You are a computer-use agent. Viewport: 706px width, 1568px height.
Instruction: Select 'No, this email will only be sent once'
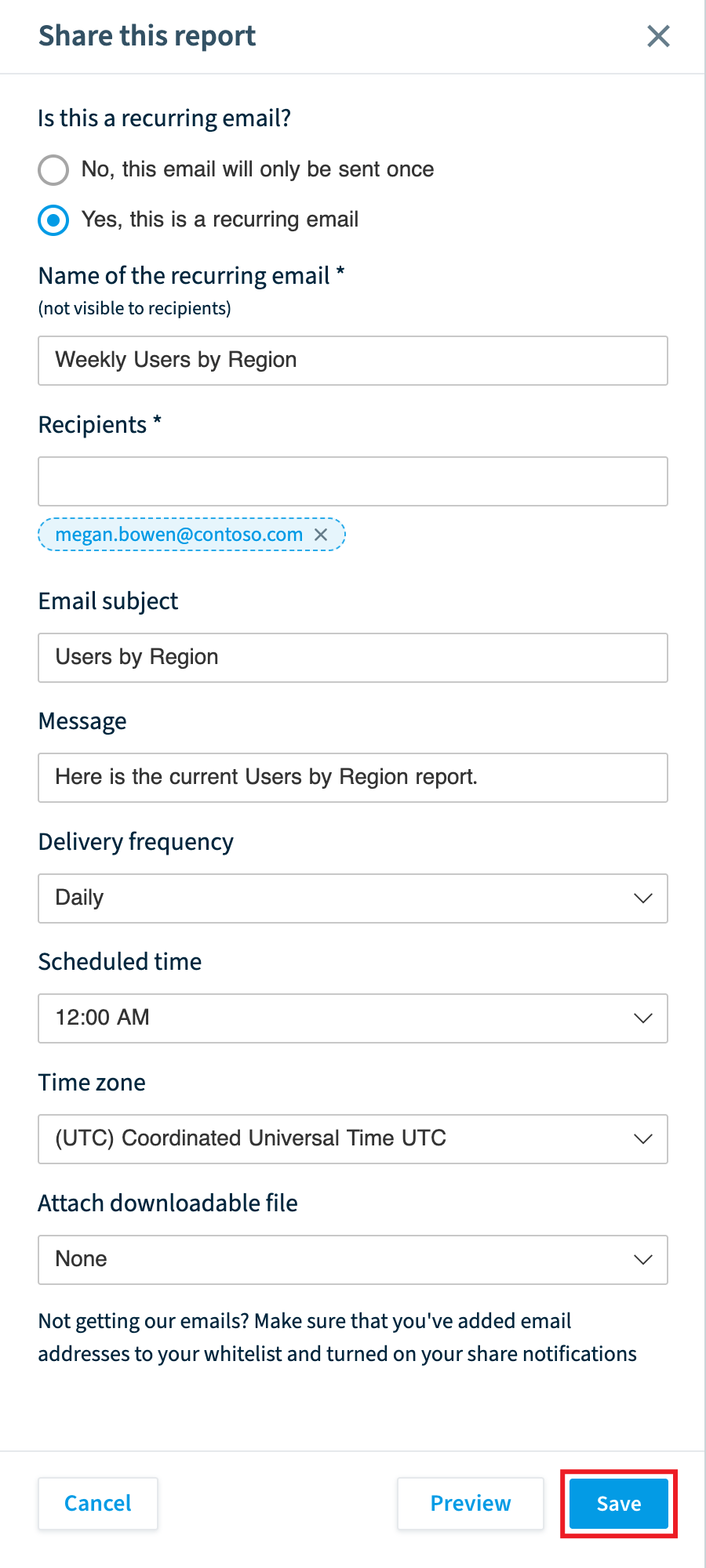53,169
